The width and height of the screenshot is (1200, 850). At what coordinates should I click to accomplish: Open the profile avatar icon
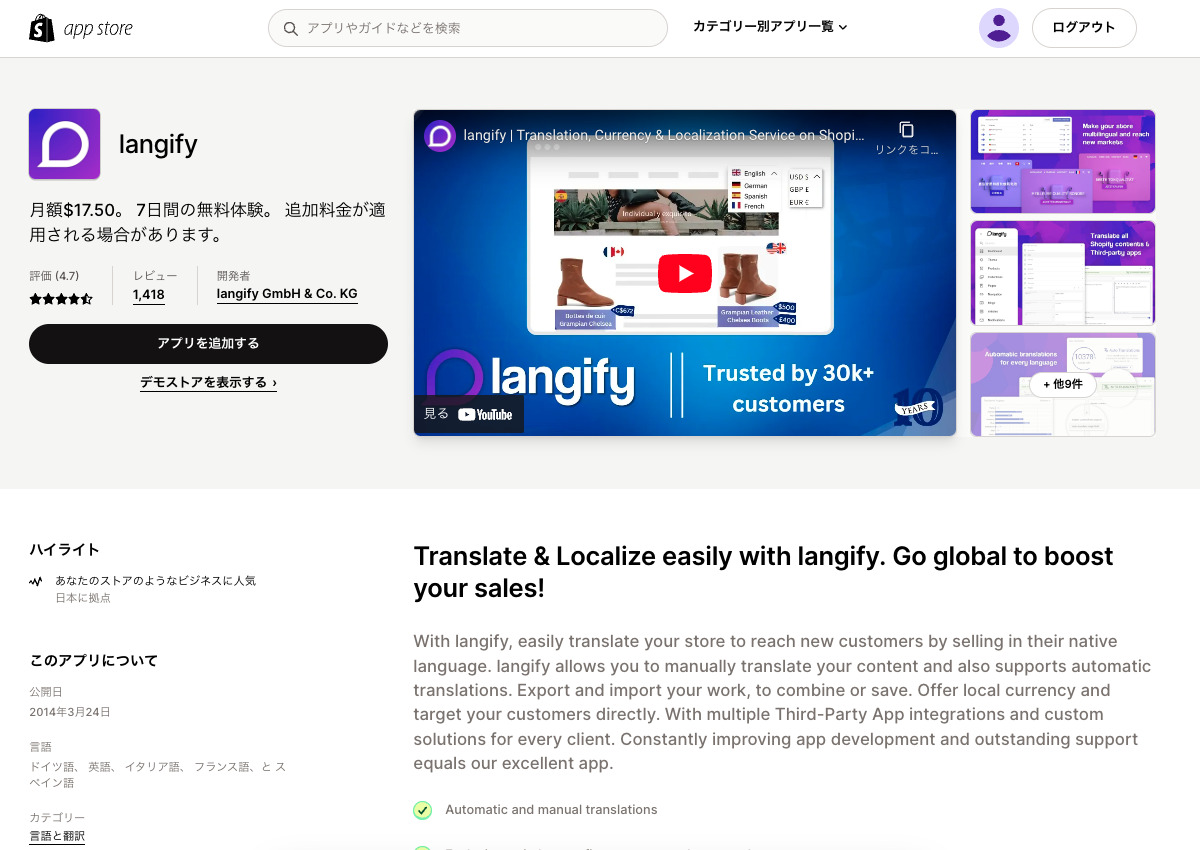click(998, 28)
